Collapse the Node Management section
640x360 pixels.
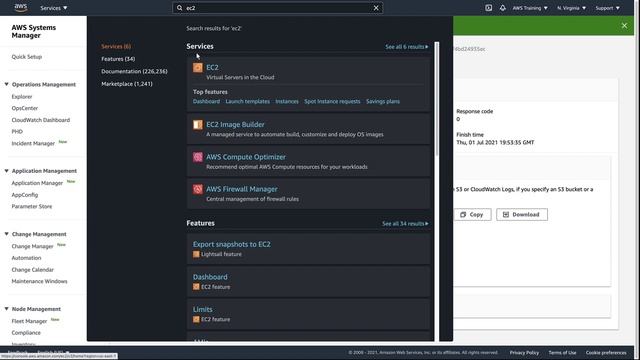7,309
